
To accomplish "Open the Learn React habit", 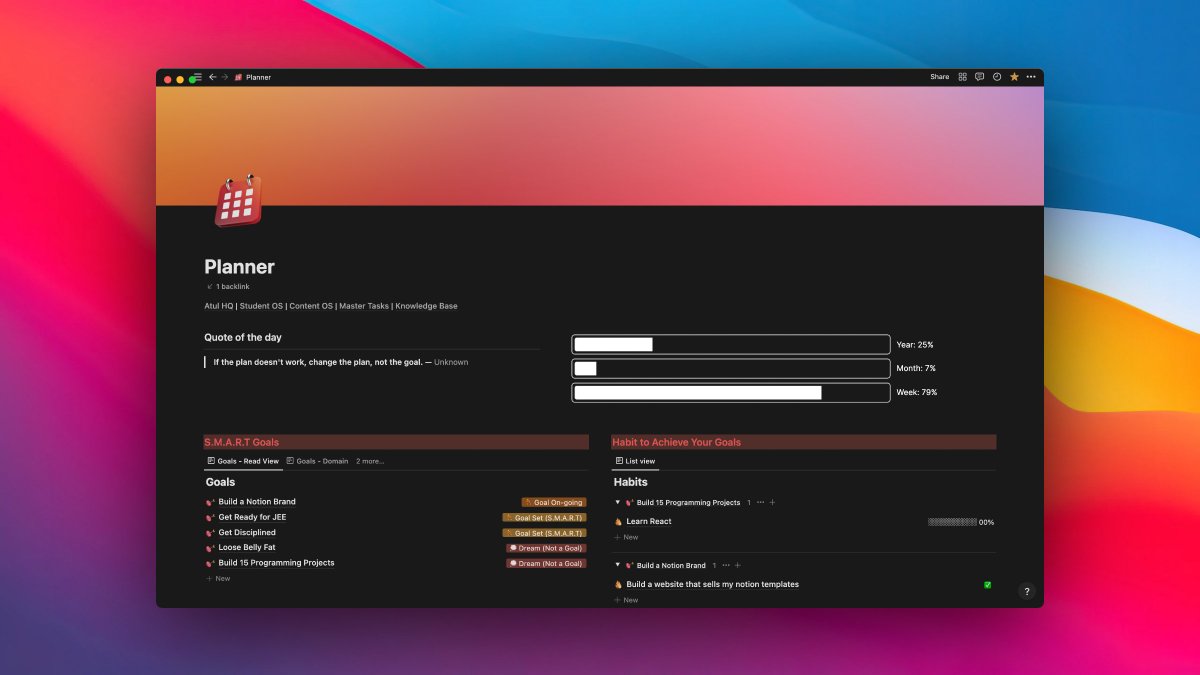I will tap(649, 522).
